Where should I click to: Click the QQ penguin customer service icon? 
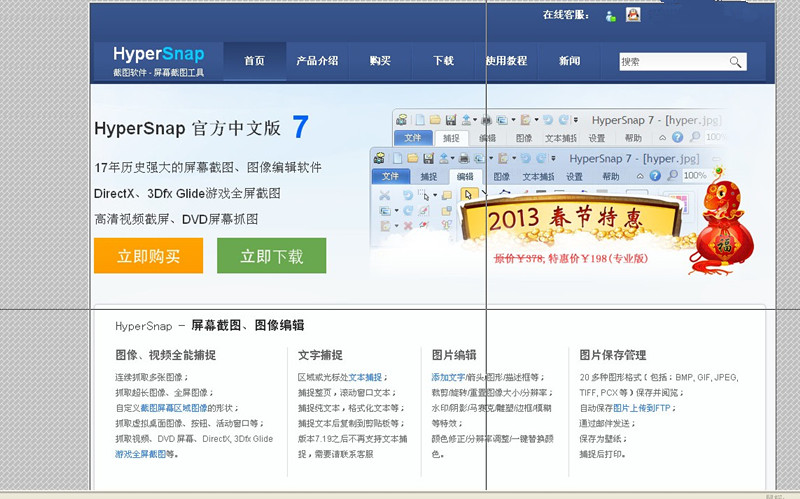(x=633, y=14)
